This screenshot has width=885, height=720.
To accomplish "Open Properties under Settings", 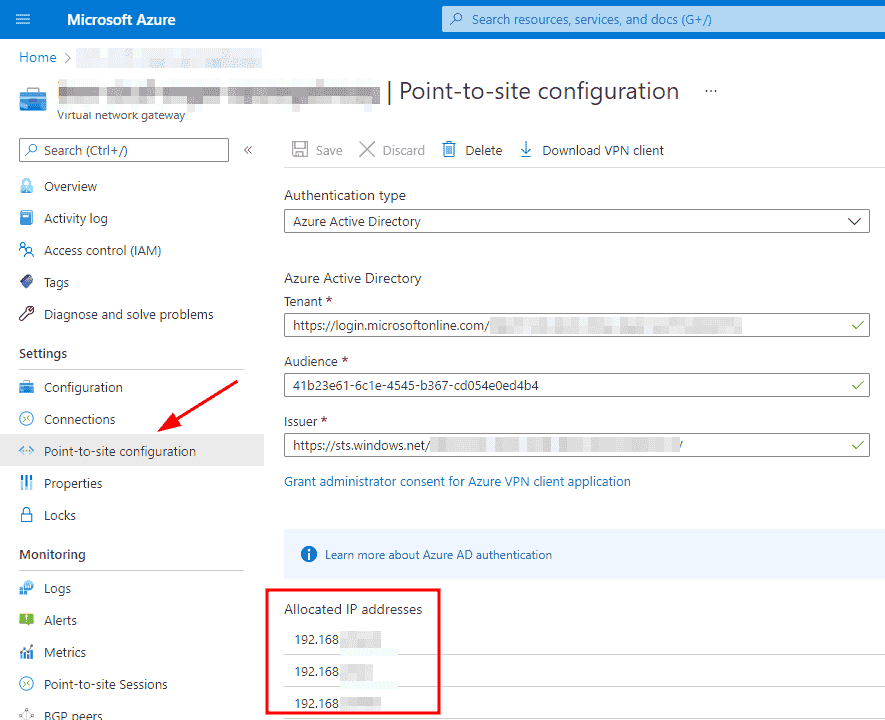I will [x=73, y=484].
